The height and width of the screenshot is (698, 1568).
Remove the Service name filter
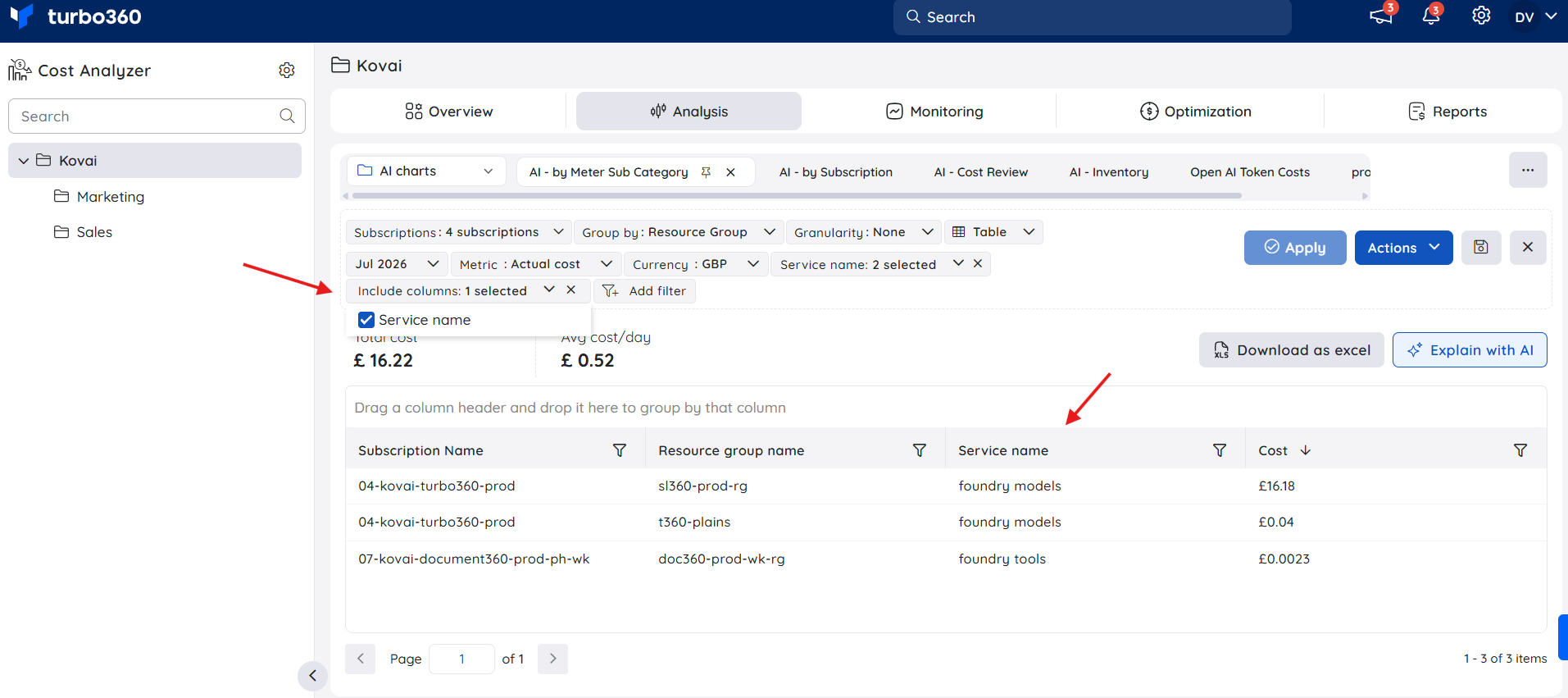pos(978,263)
